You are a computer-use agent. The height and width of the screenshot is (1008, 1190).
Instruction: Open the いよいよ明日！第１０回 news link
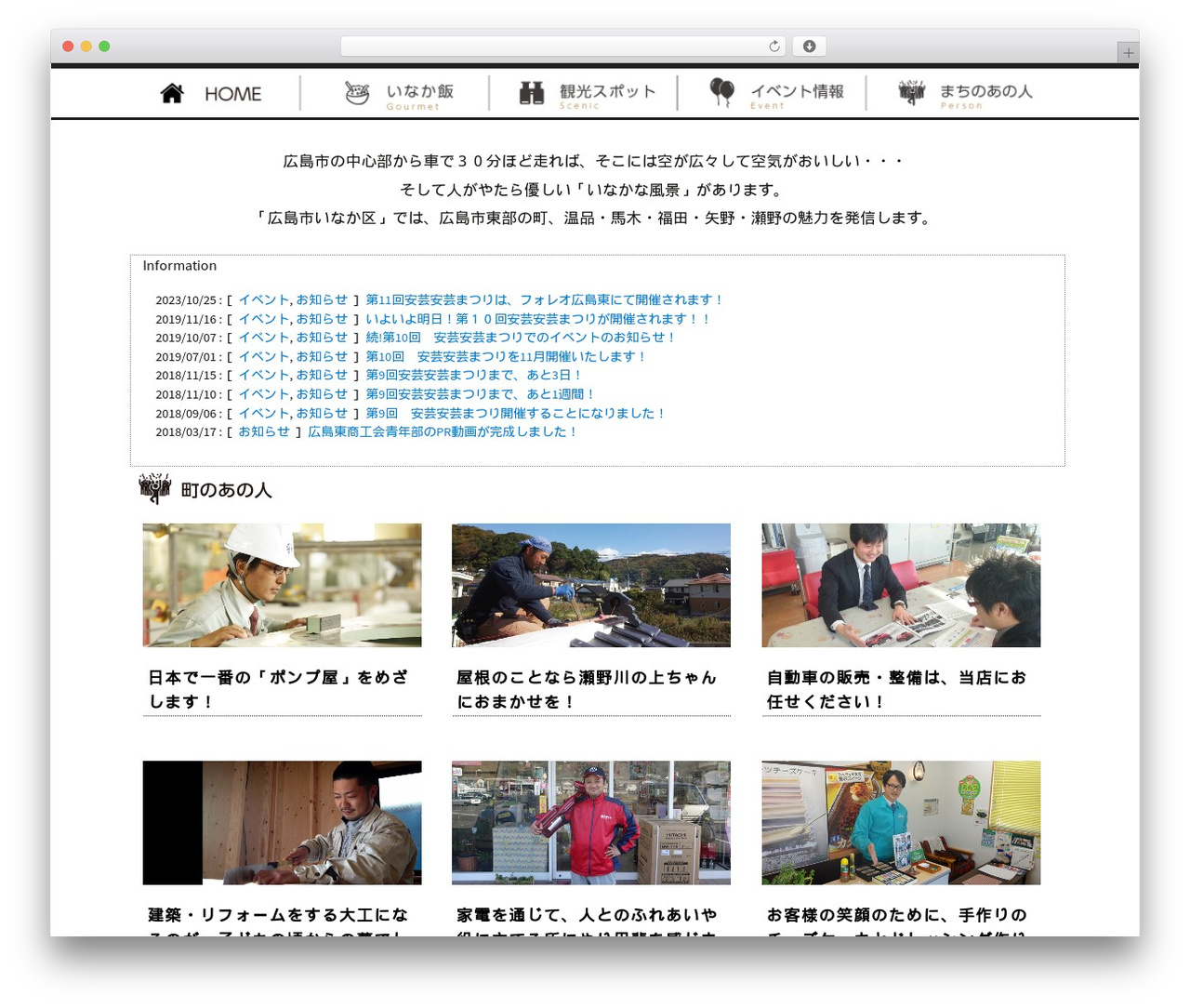tap(538, 319)
